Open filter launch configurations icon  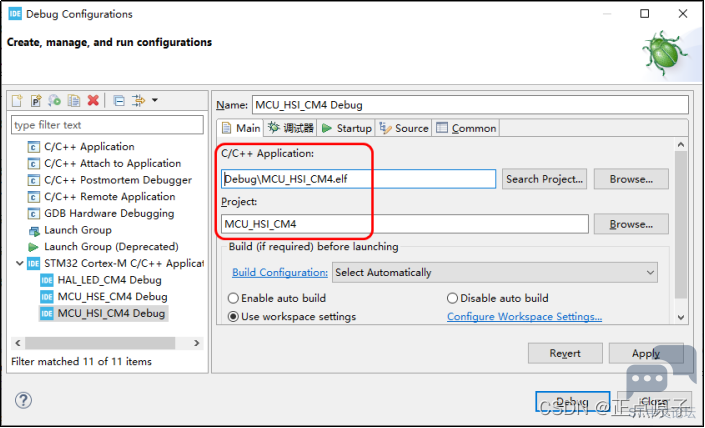(x=138, y=100)
